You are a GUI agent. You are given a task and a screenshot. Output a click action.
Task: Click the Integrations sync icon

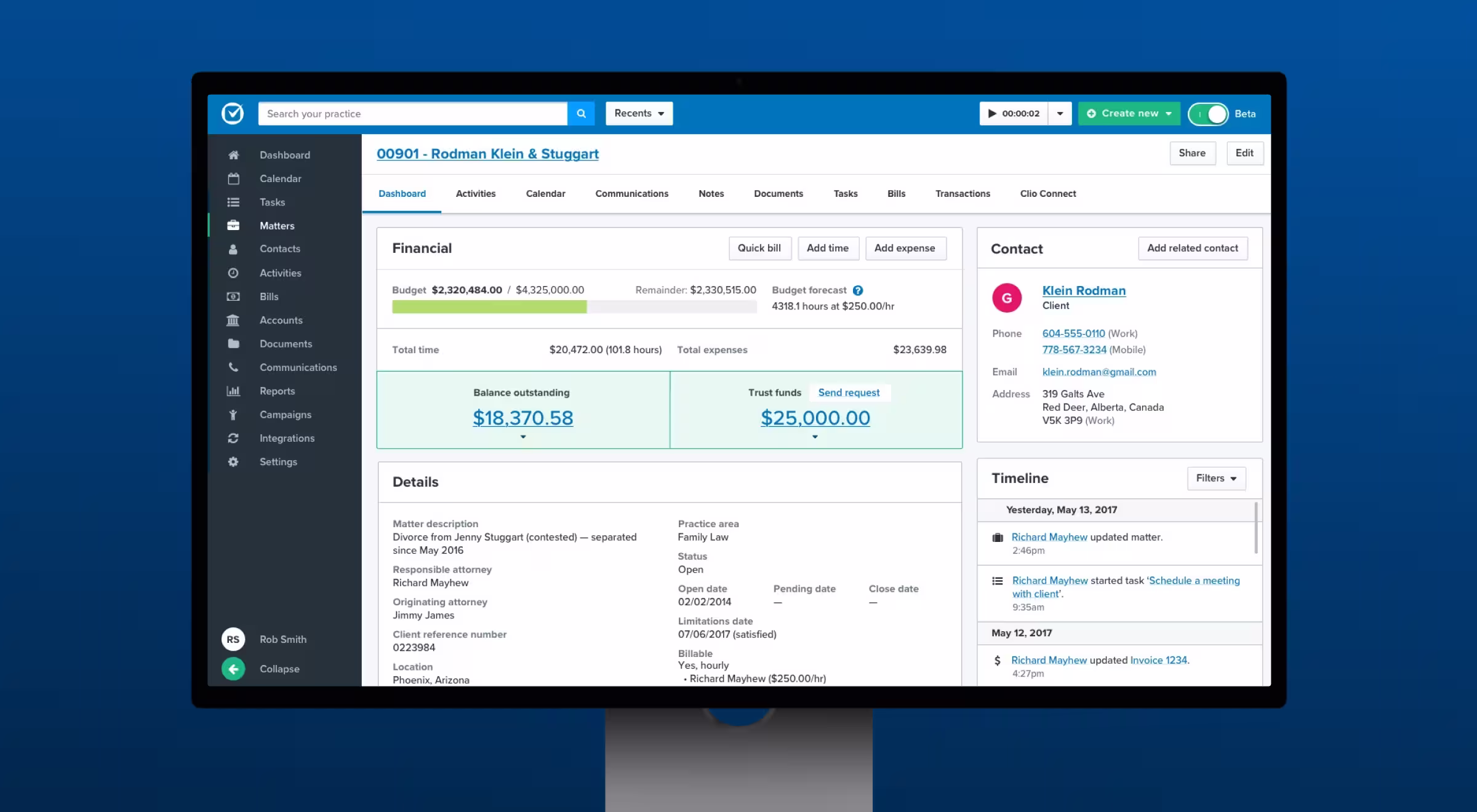point(233,438)
